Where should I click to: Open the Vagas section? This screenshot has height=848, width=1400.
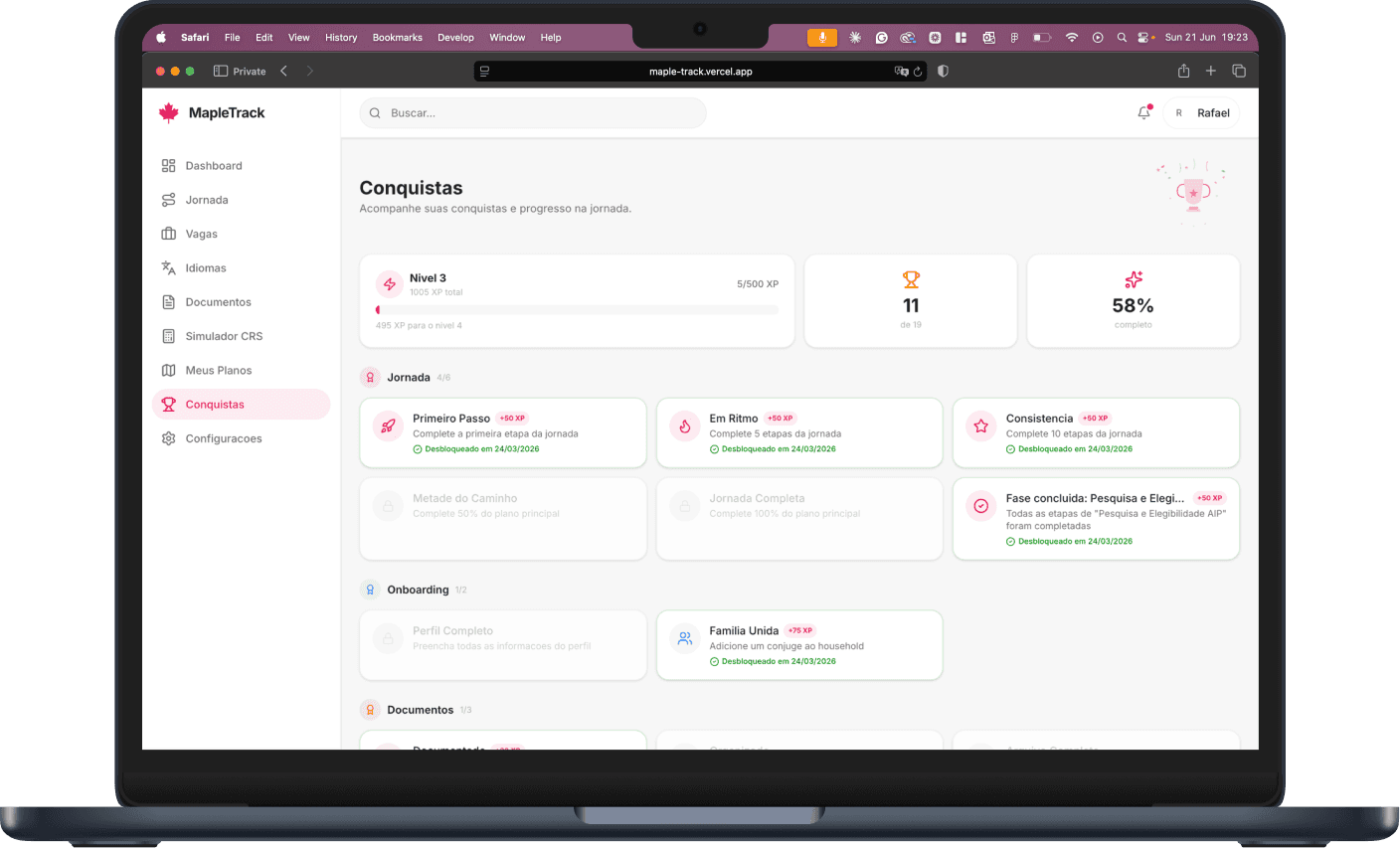coord(241,234)
